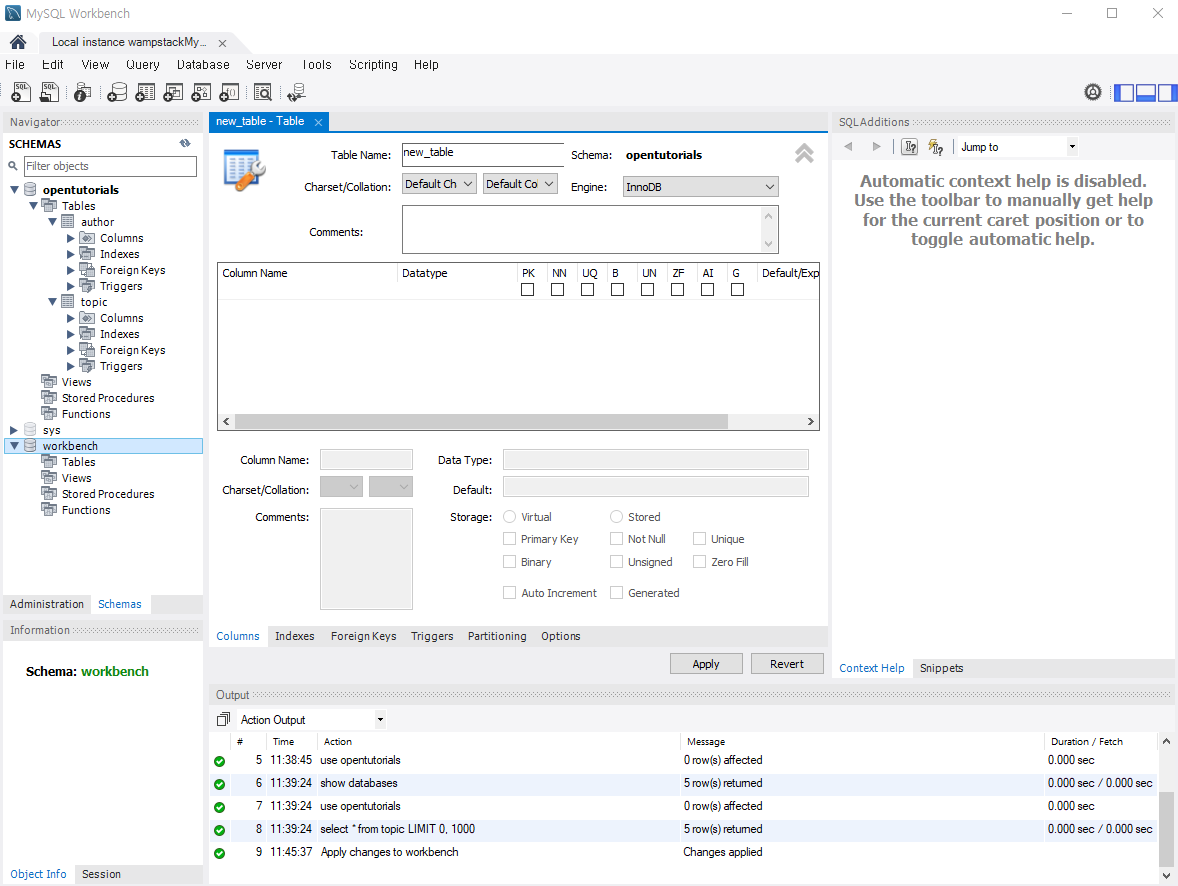Check the AI column header checkbox
The image size is (1178, 886).
pos(708,289)
